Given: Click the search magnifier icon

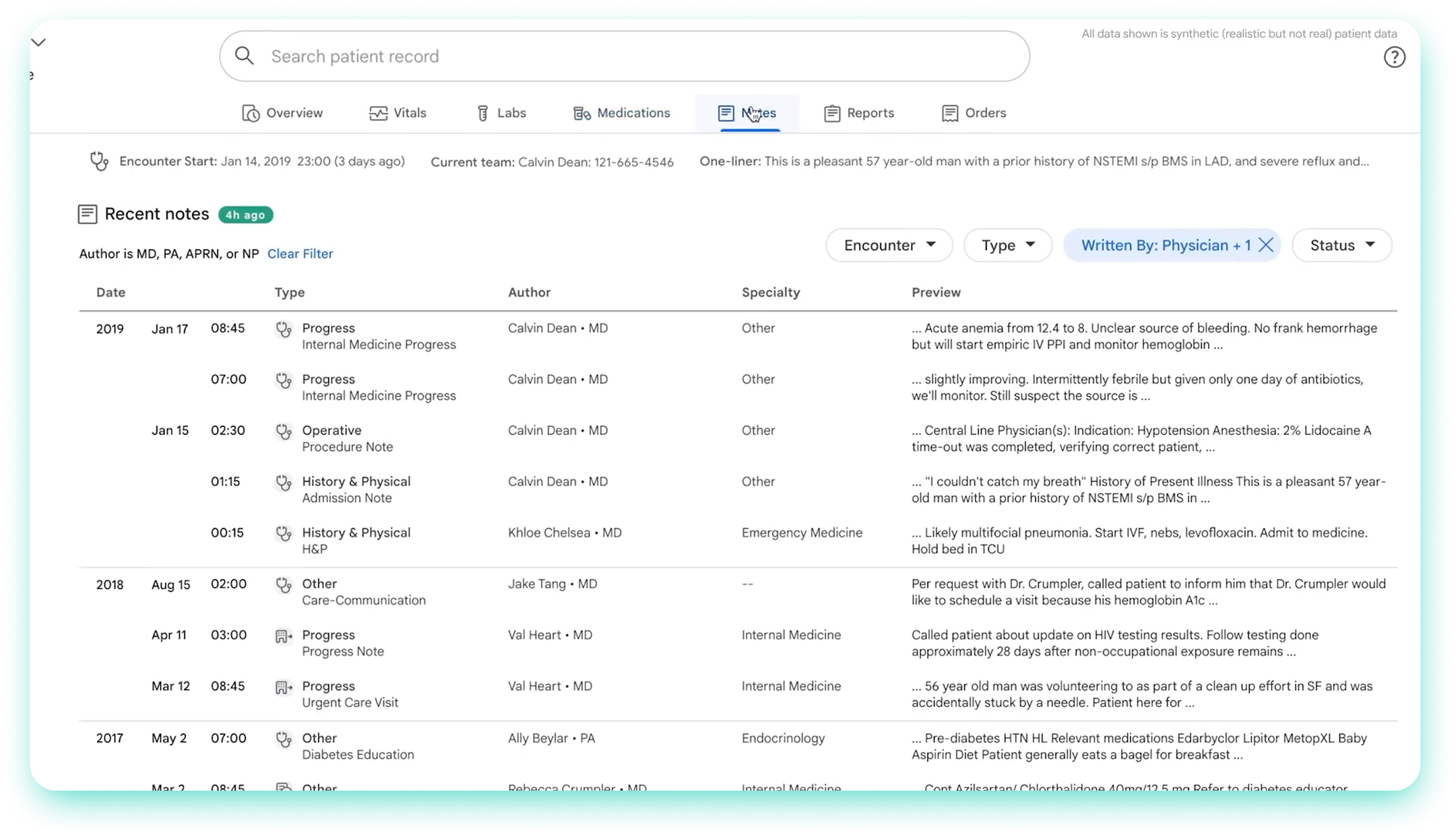Looking at the screenshot, I should [245, 56].
